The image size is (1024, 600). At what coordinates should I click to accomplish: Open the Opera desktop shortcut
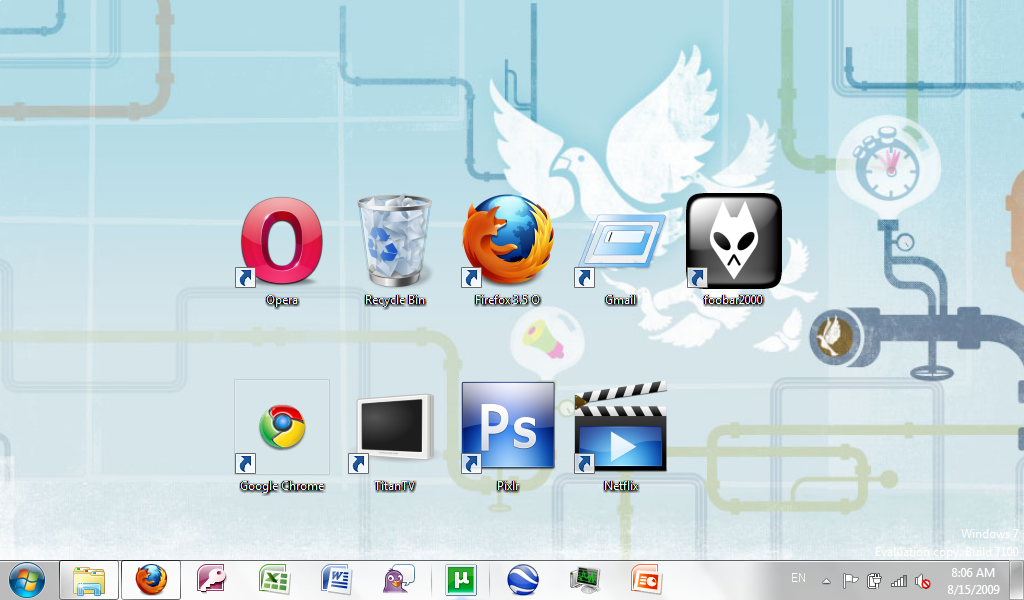281,251
